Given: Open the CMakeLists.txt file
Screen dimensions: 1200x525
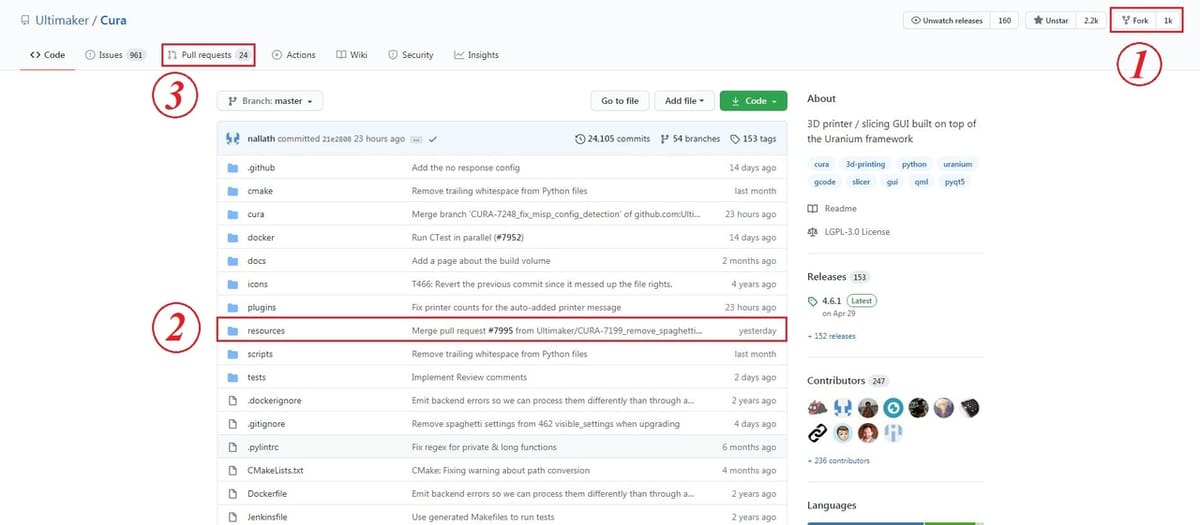Looking at the screenshot, I should 275,471.
